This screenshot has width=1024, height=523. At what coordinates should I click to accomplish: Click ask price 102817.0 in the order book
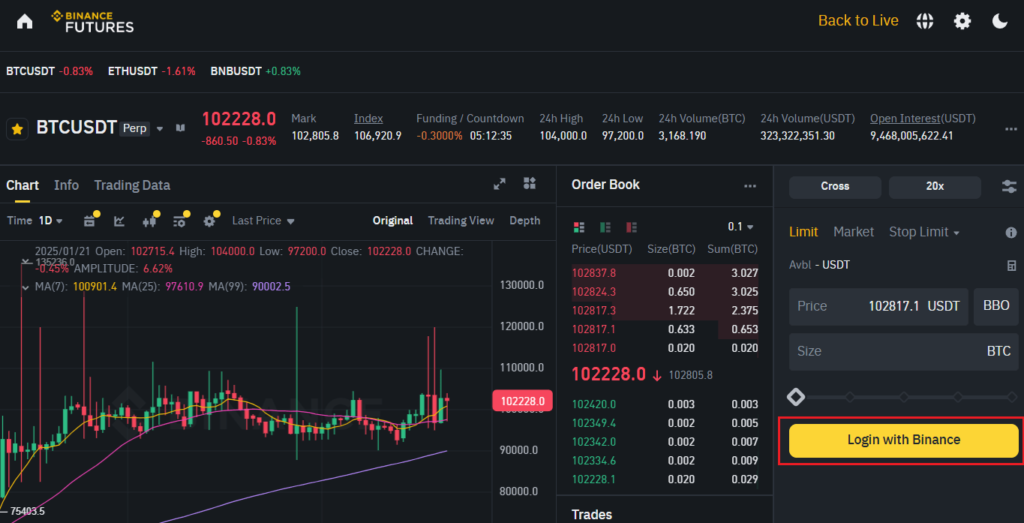point(594,348)
